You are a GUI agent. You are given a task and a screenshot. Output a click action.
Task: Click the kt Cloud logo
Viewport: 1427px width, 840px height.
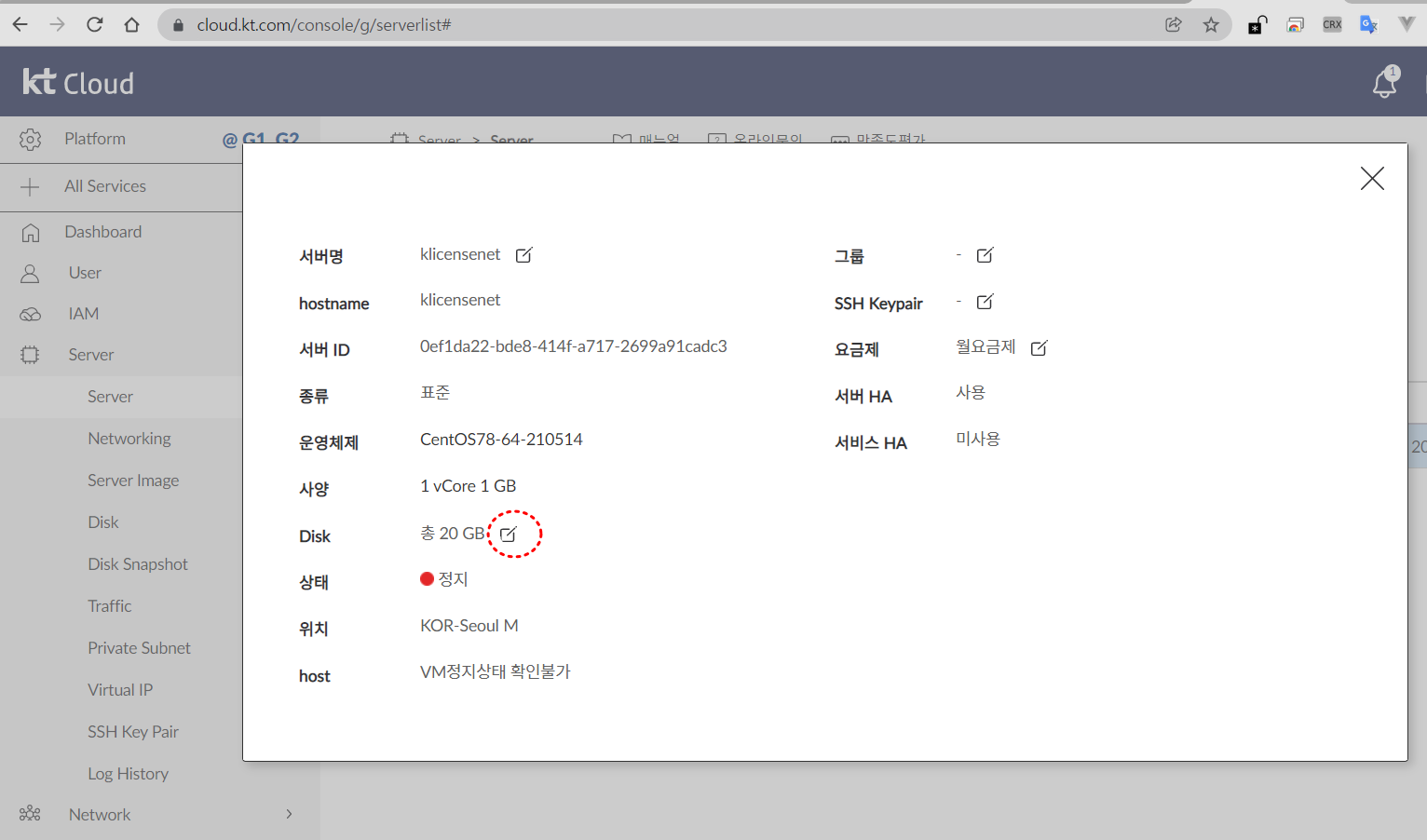pyautogui.click(x=78, y=82)
